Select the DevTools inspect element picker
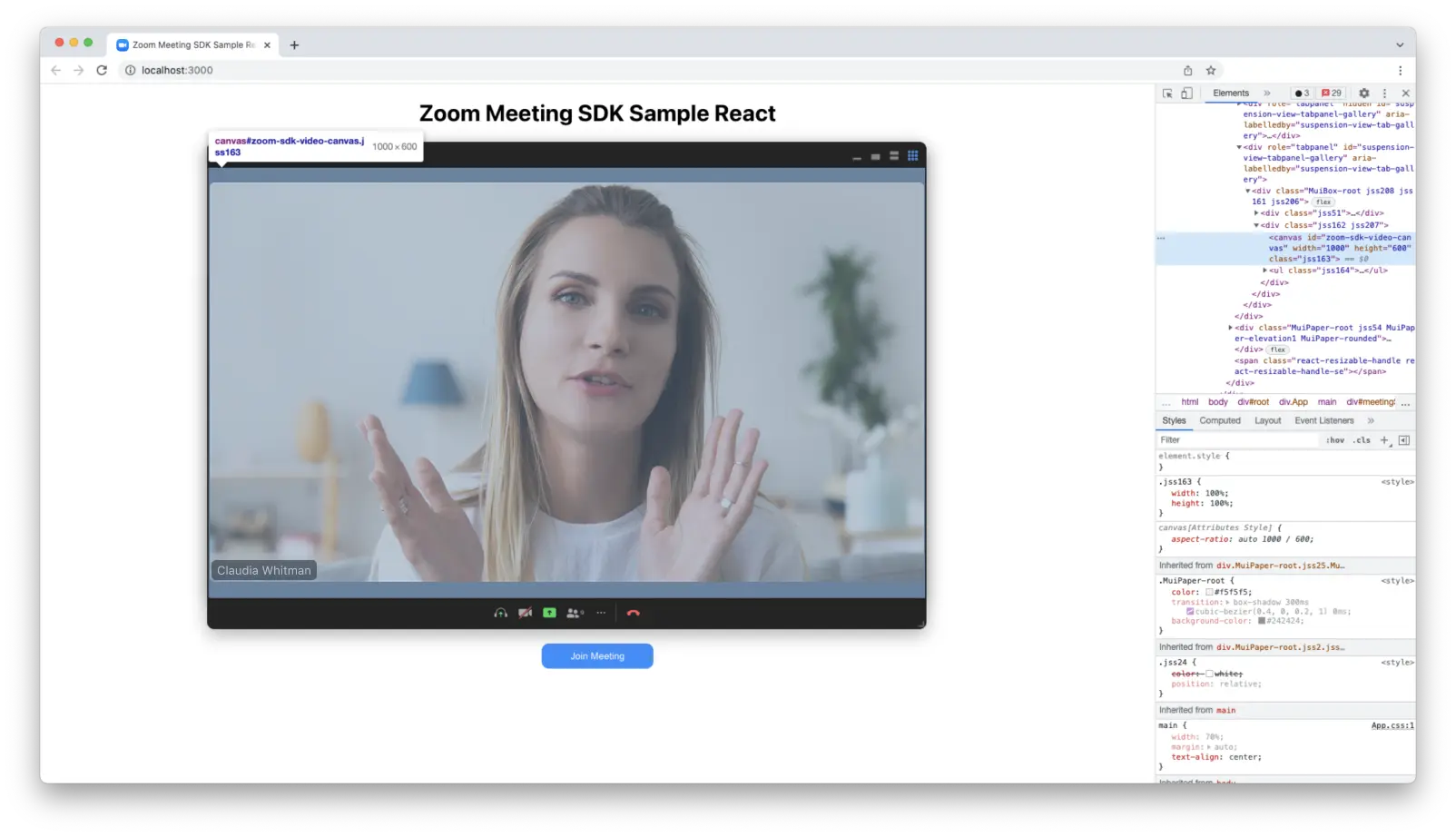Viewport: 1456px width, 837px height. [x=1167, y=94]
